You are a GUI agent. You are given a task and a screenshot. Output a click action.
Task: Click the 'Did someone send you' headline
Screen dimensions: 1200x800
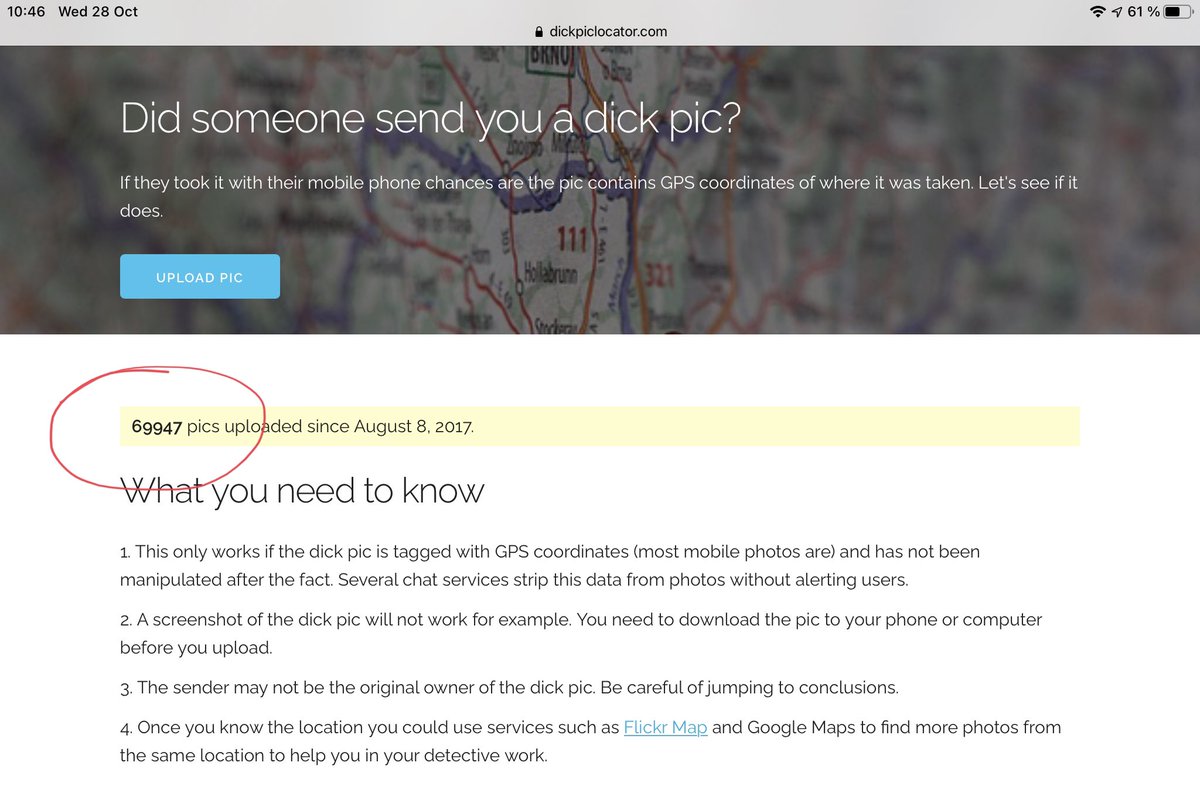coord(430,119)
